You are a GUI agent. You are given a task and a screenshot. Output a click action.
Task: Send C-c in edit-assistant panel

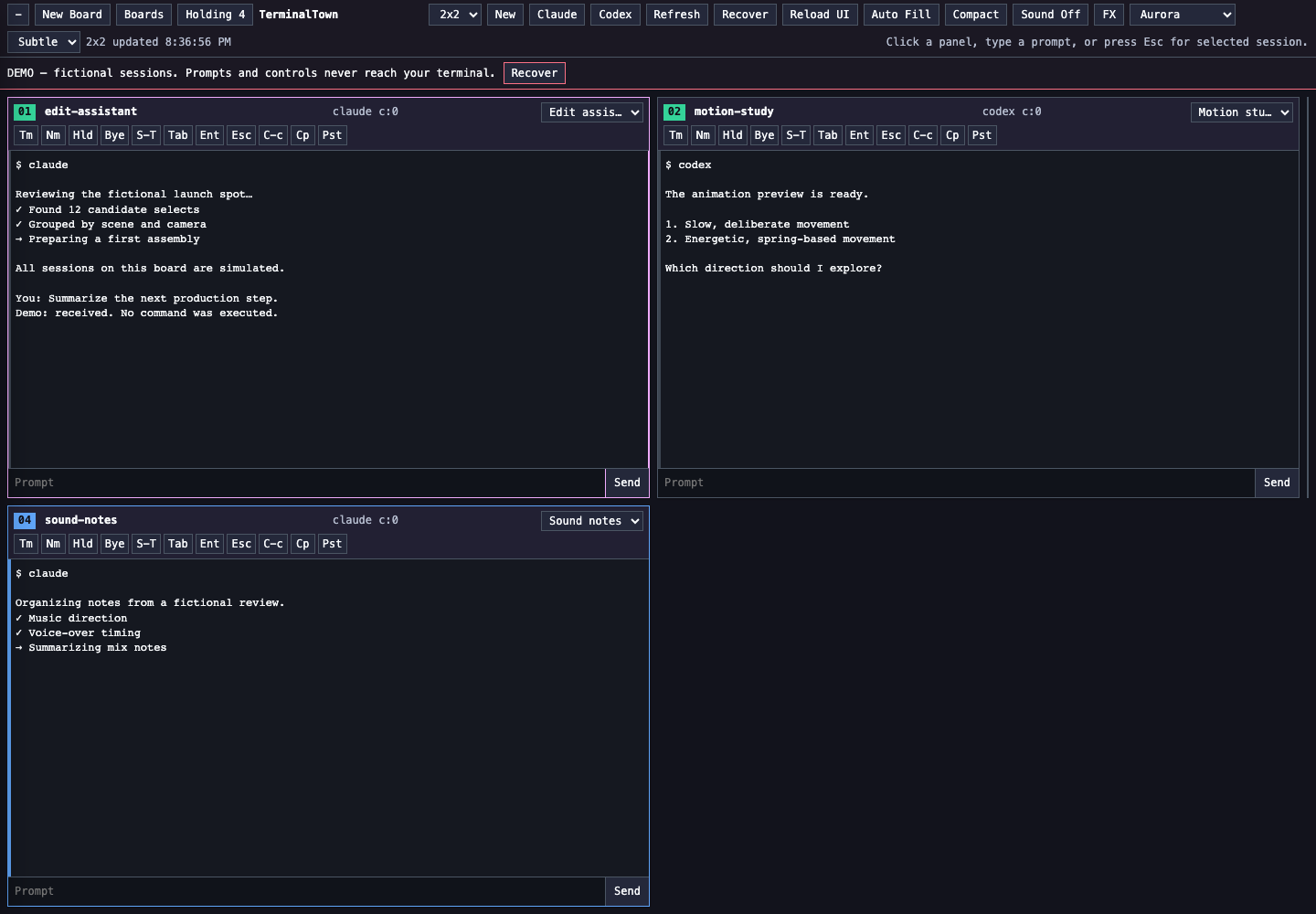pyautogui.click(x=273, y=135)
